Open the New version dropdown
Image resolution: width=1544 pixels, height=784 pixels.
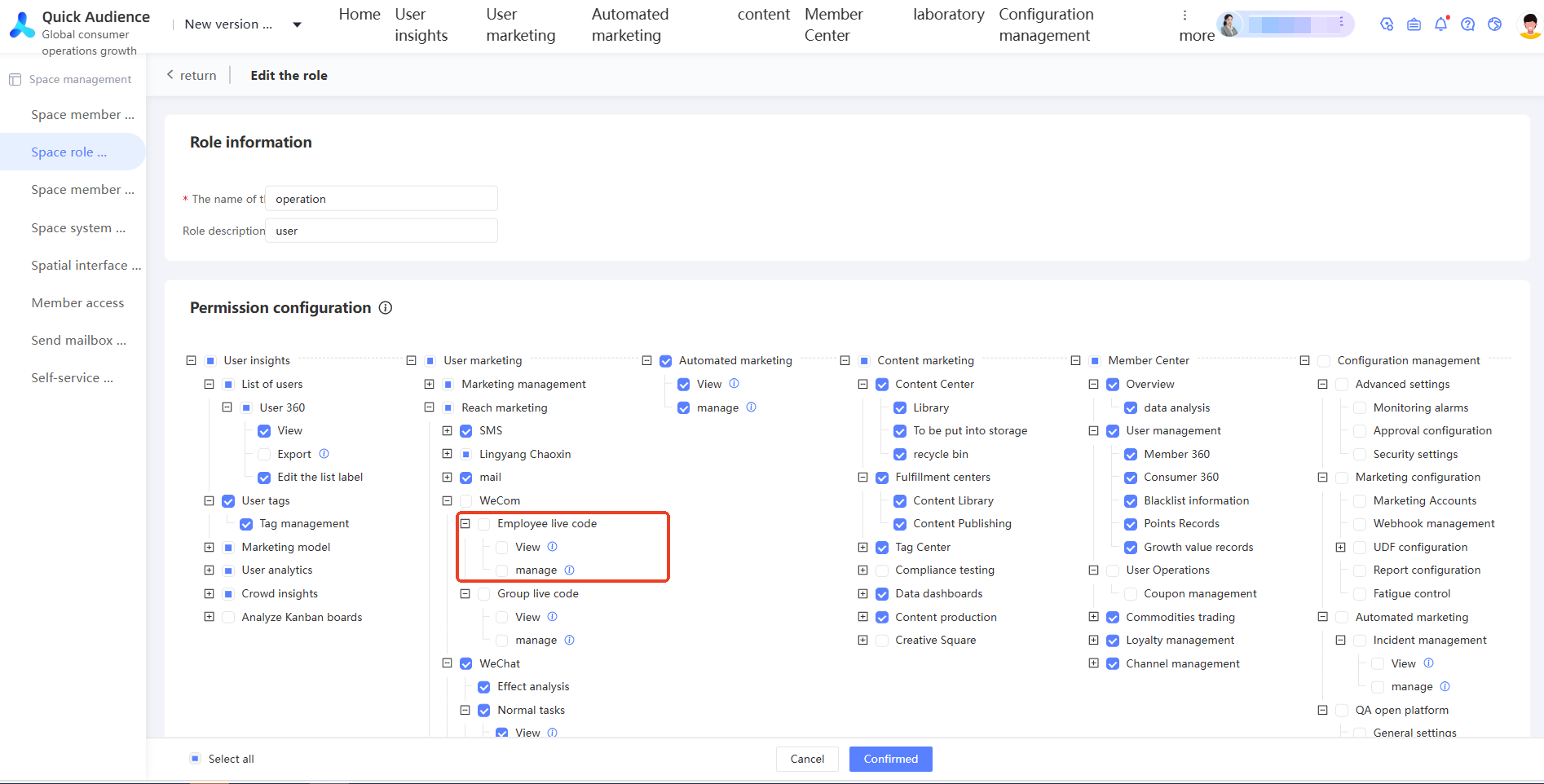tap(243, 24)
